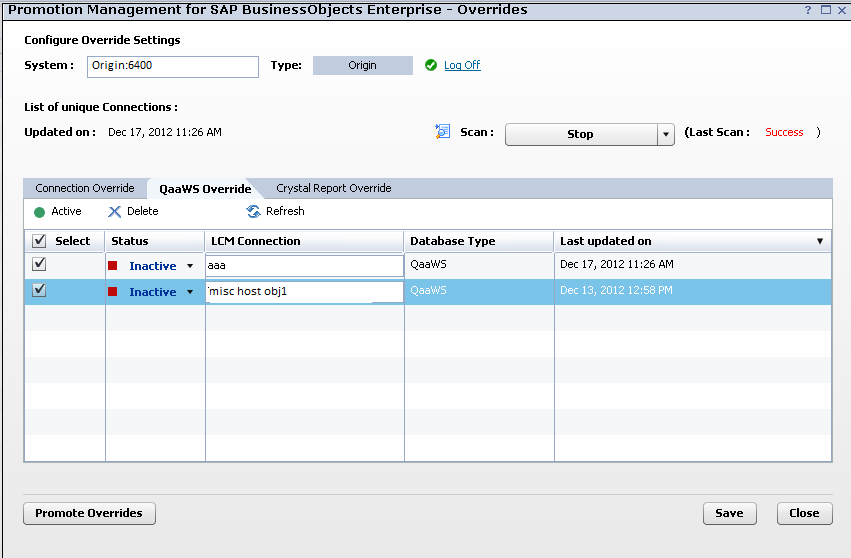Viewport: 851px width, 558px height.
Task: Save the override settings
Action: click(x=729, y=513)
